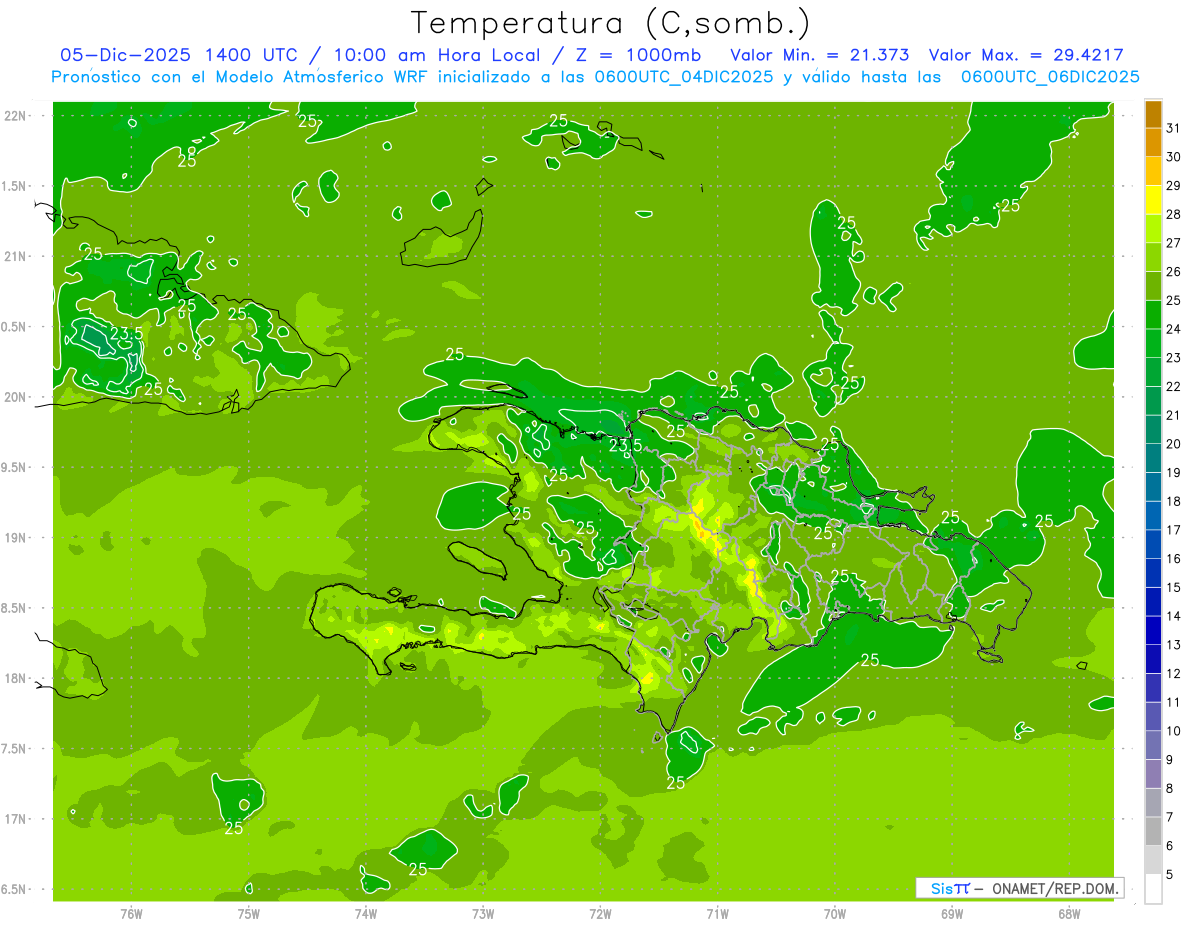Click the "12" color scale label
Screen dimensions: 1200x927
1173,674
